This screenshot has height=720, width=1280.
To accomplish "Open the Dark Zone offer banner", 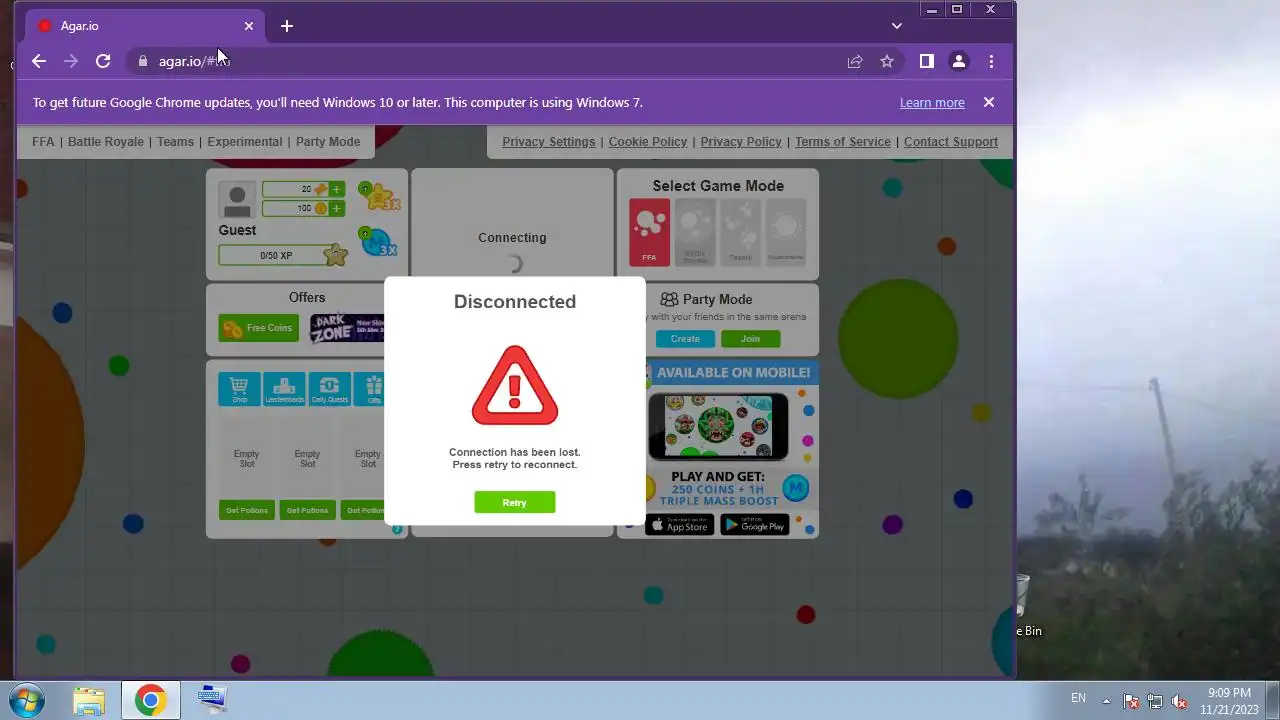I will [x=347, y=328].
